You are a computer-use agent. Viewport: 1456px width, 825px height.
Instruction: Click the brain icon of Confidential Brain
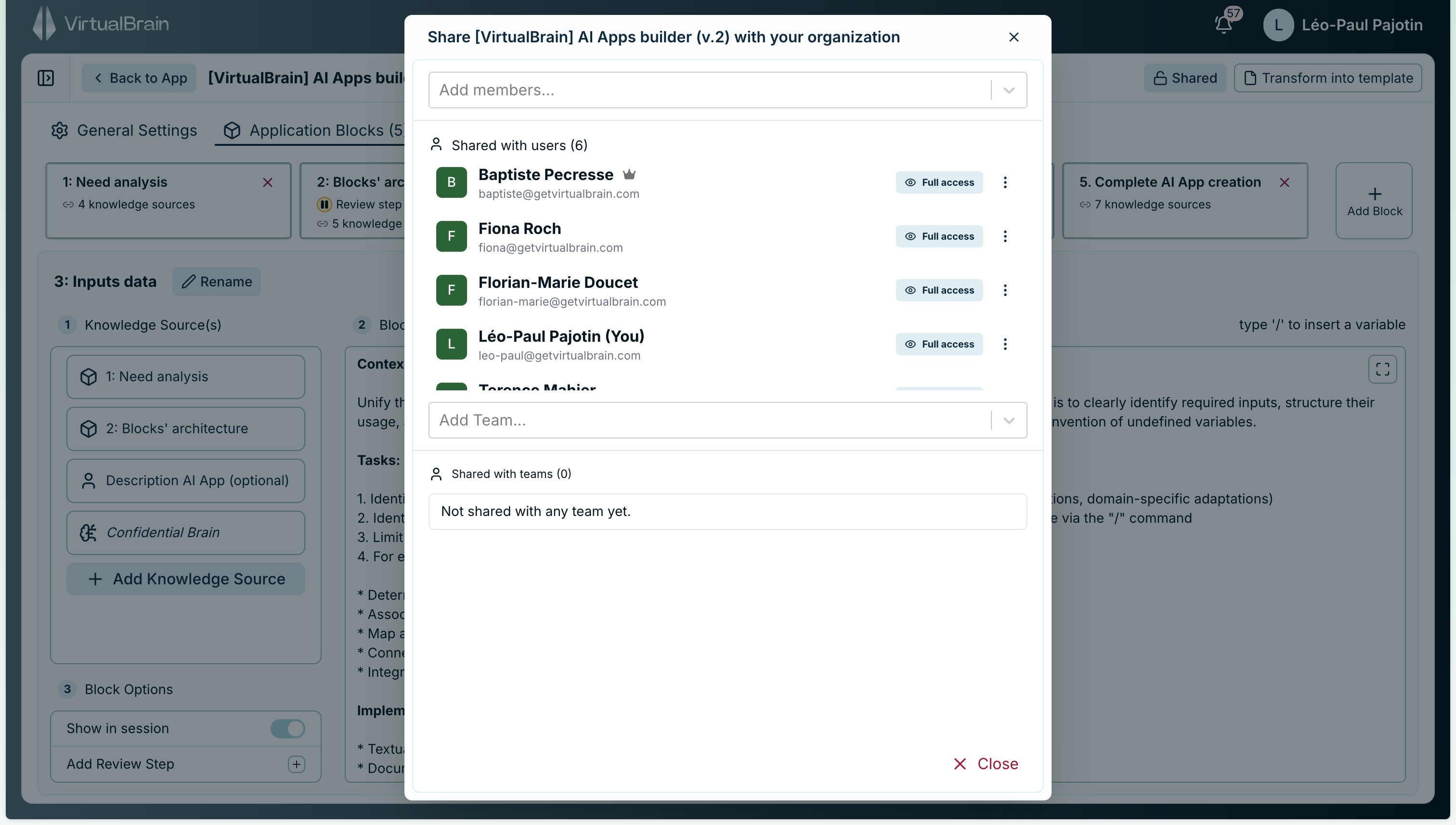[x=89, y=533]
